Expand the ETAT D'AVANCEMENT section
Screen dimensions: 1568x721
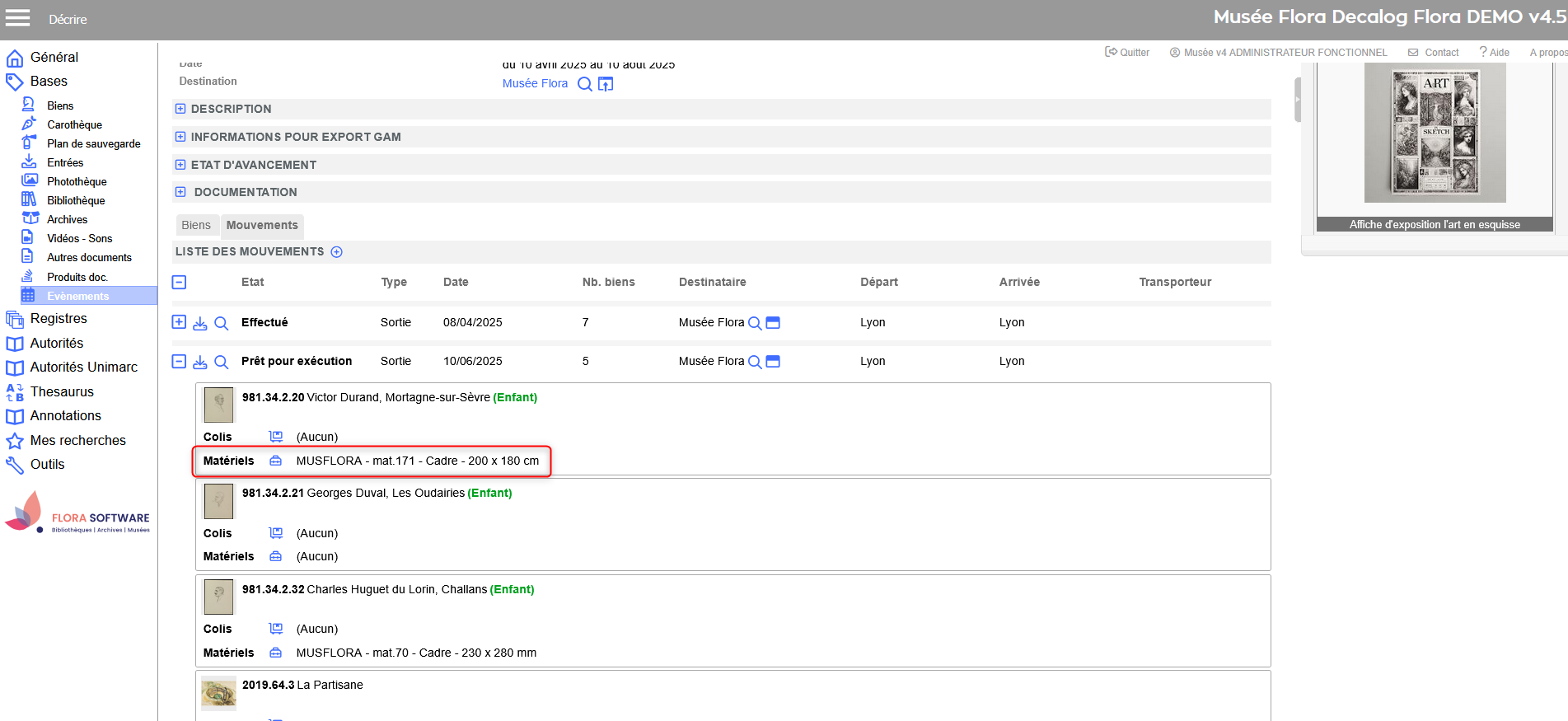click(x=180, y=165)
